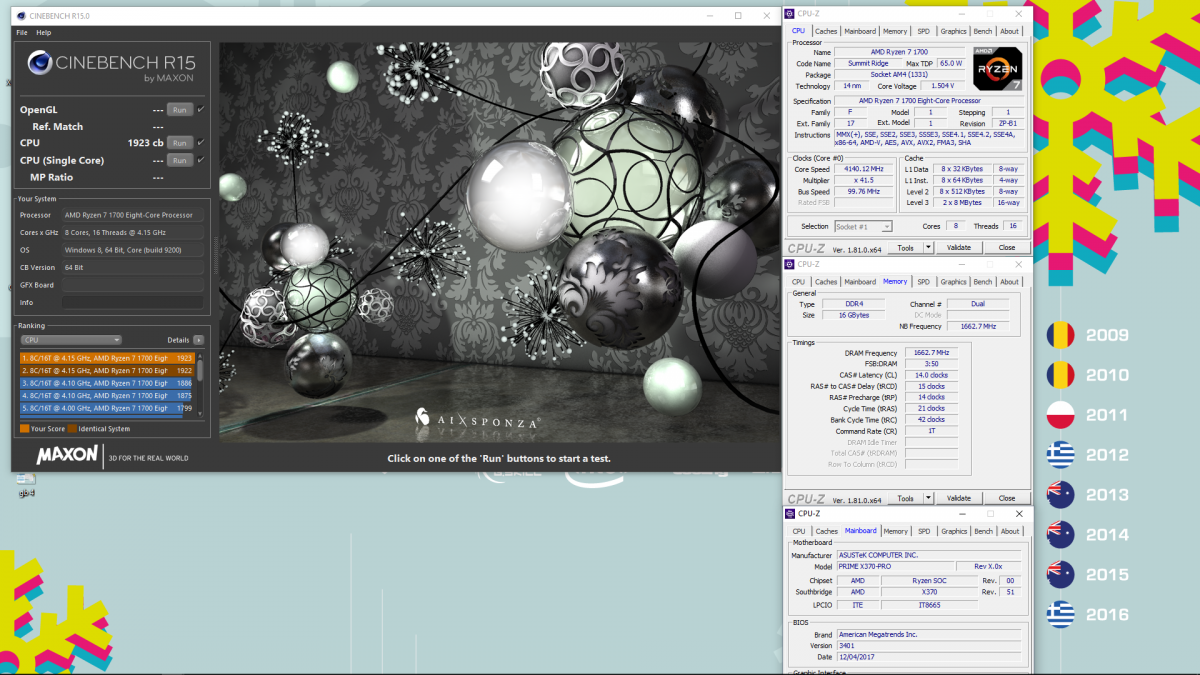This screenshot has height=675, width=1200.
Task: Click title bar icon of CPU-Z mainboard window
Action: [790, 513]
